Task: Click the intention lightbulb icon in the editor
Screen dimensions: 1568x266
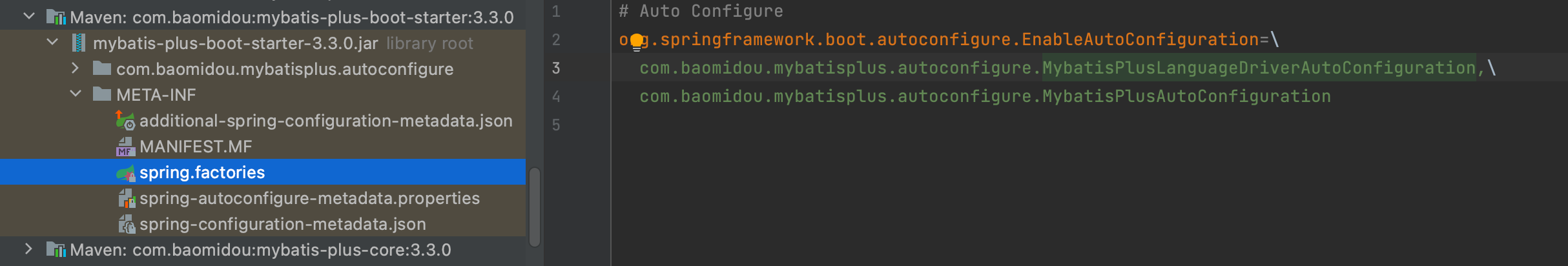Action: [637, 42]
